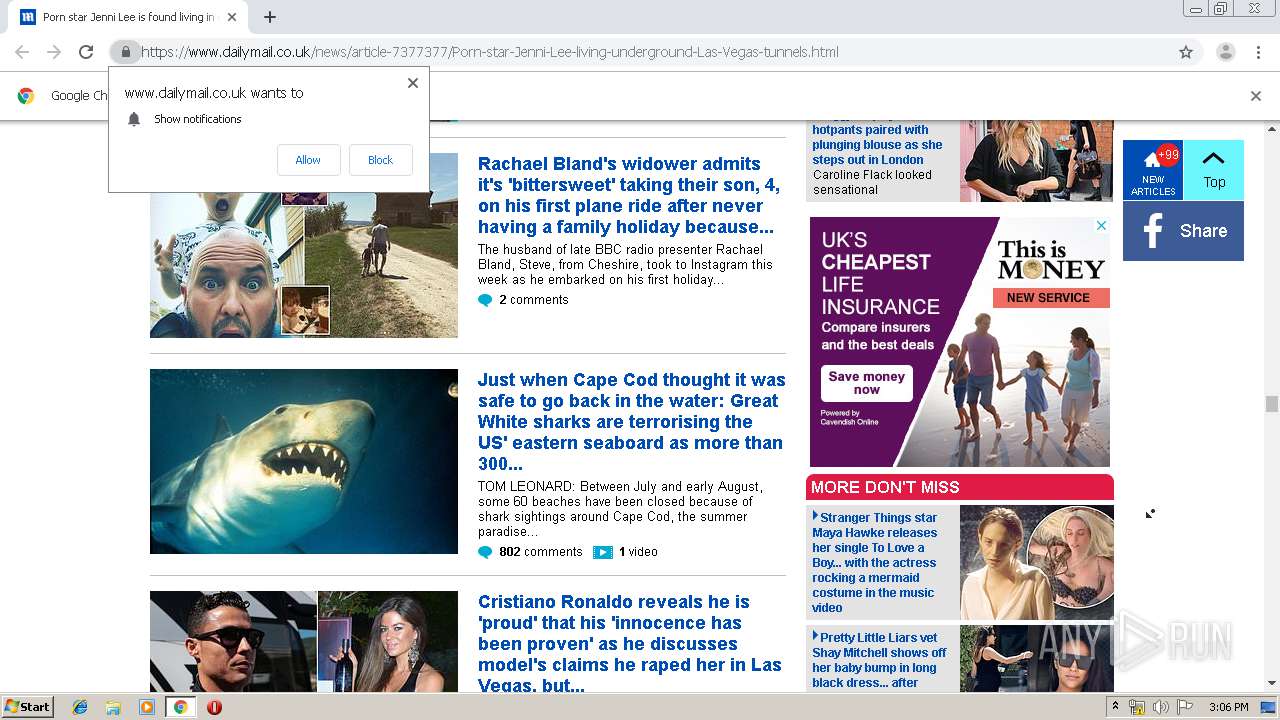Click Save money now in insurance ad

pos(867,383)
